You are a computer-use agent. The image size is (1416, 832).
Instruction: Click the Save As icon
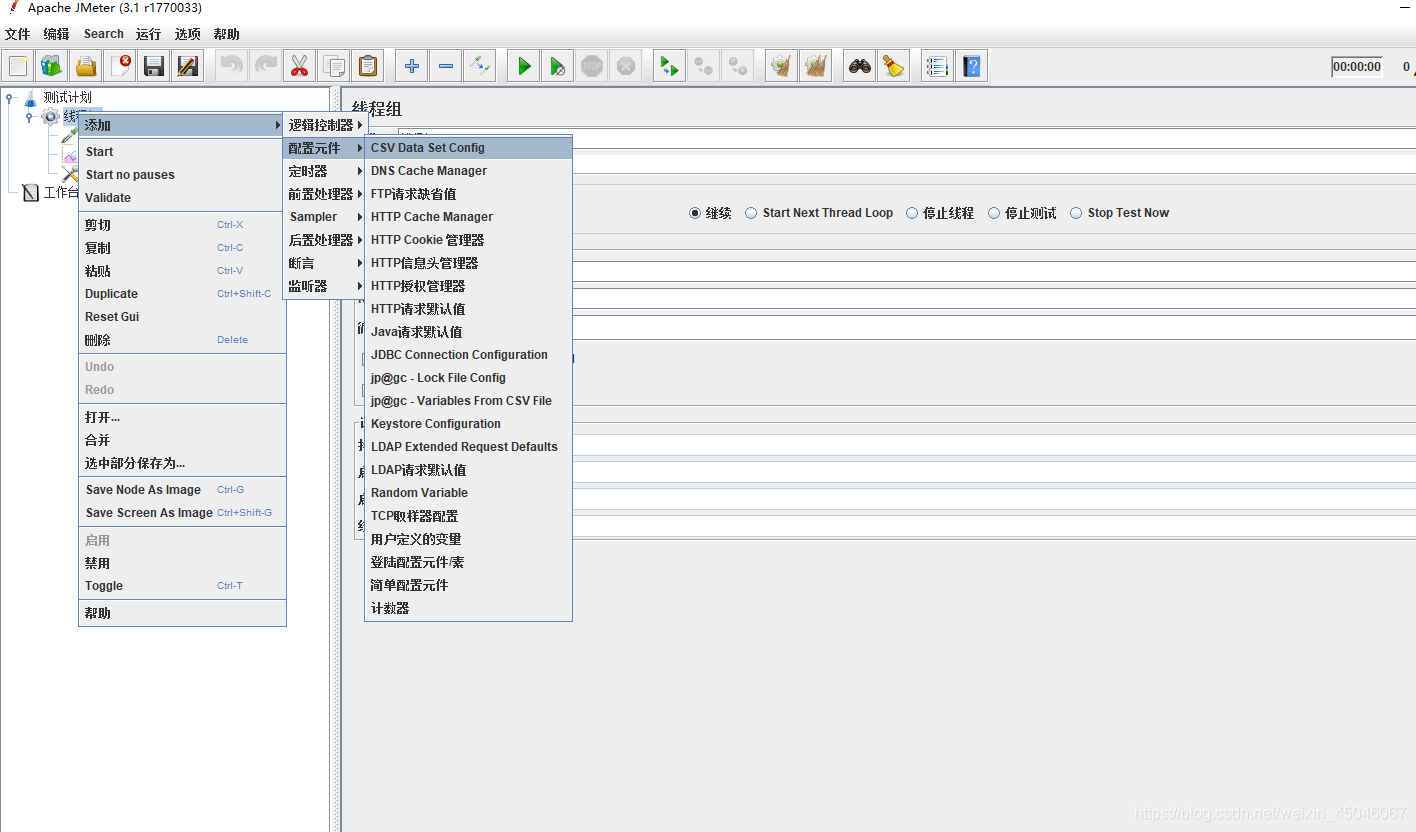pyautogui.click(x=188, y=67)
